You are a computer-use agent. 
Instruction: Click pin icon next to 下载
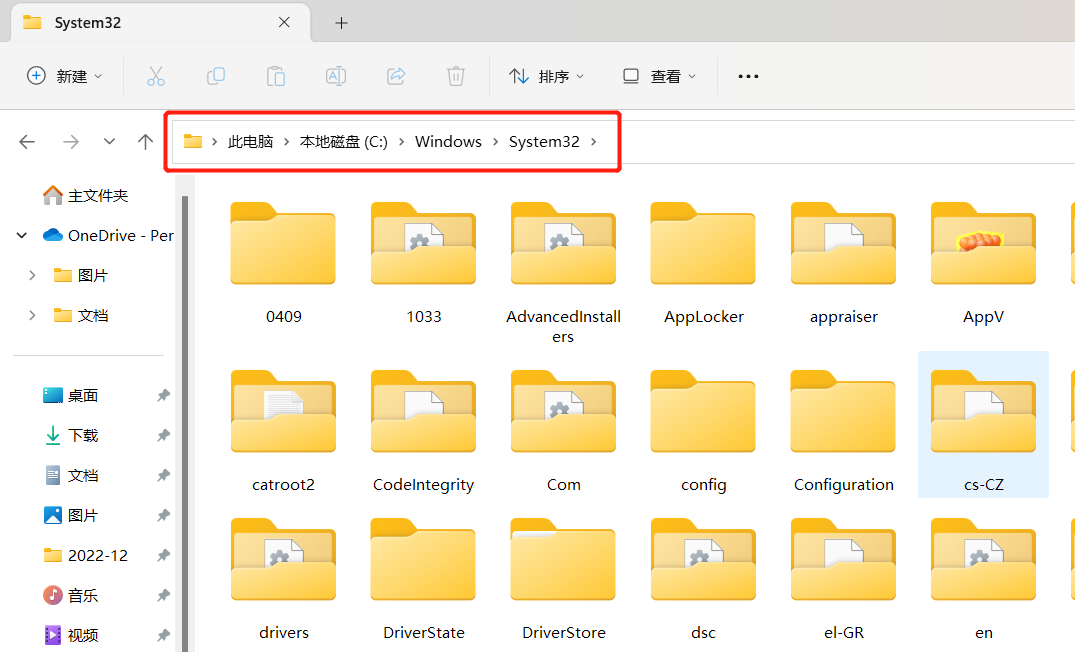coord(163,435)
